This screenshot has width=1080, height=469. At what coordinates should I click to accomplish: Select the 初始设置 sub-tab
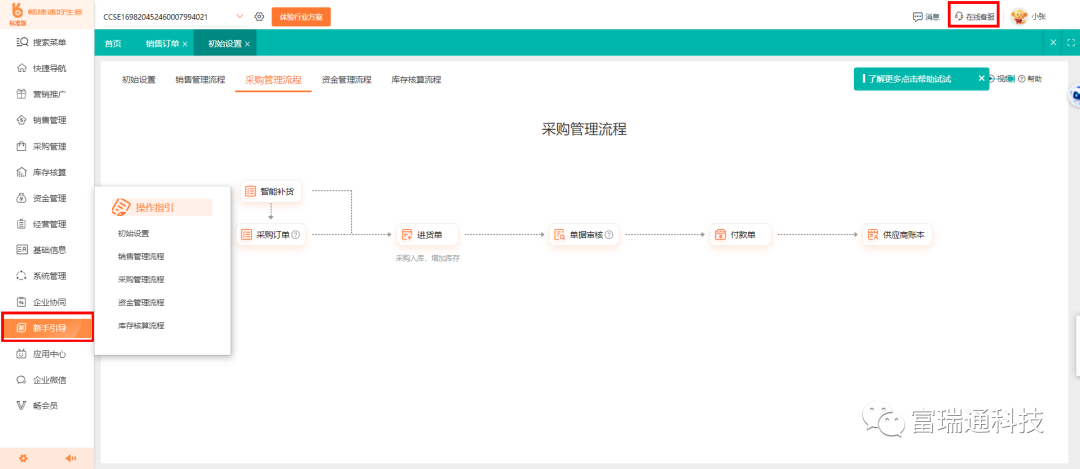coord(138,80)
